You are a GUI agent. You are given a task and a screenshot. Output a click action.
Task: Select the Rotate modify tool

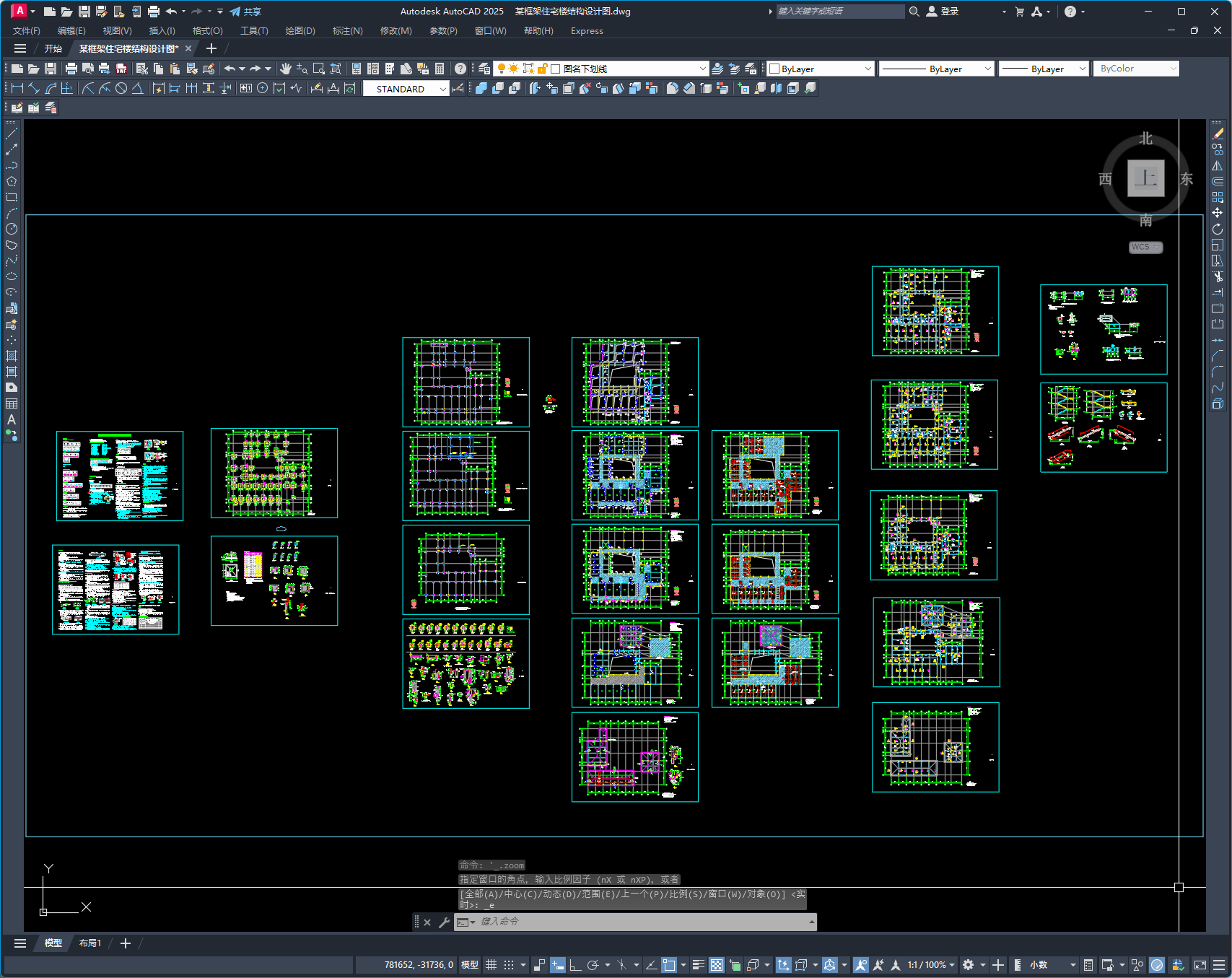[1218, 229]
